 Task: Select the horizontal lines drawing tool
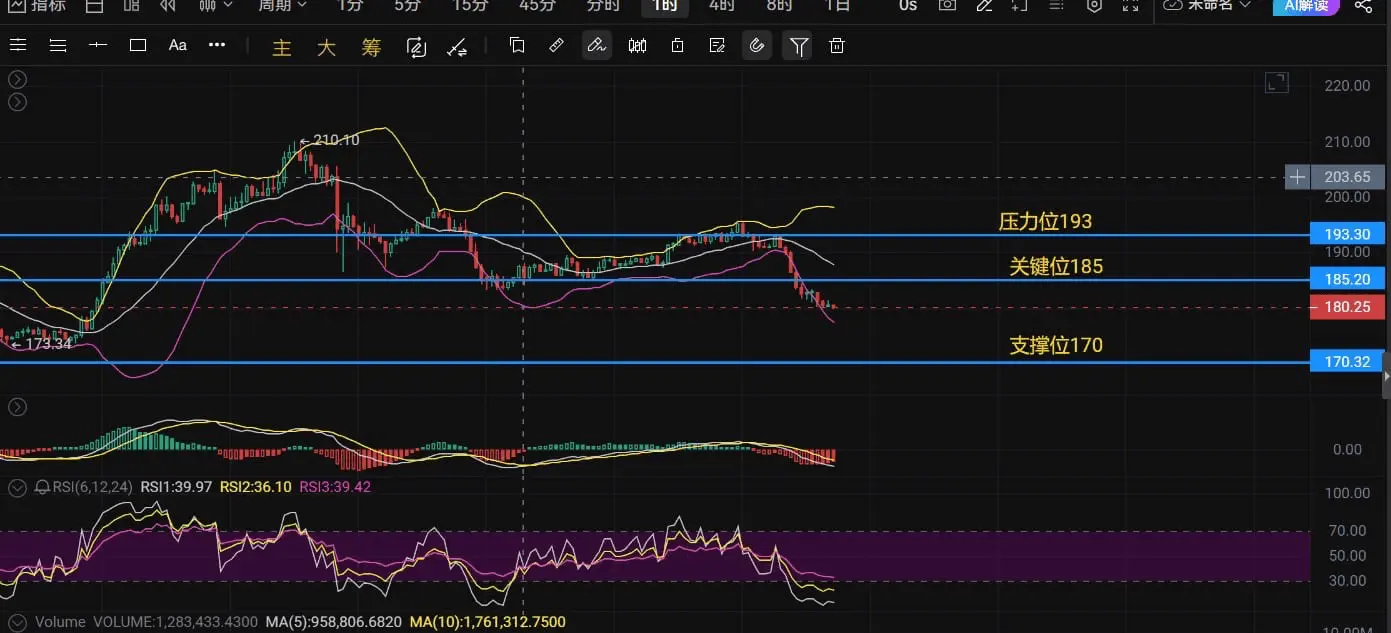(x=58, y=45)
